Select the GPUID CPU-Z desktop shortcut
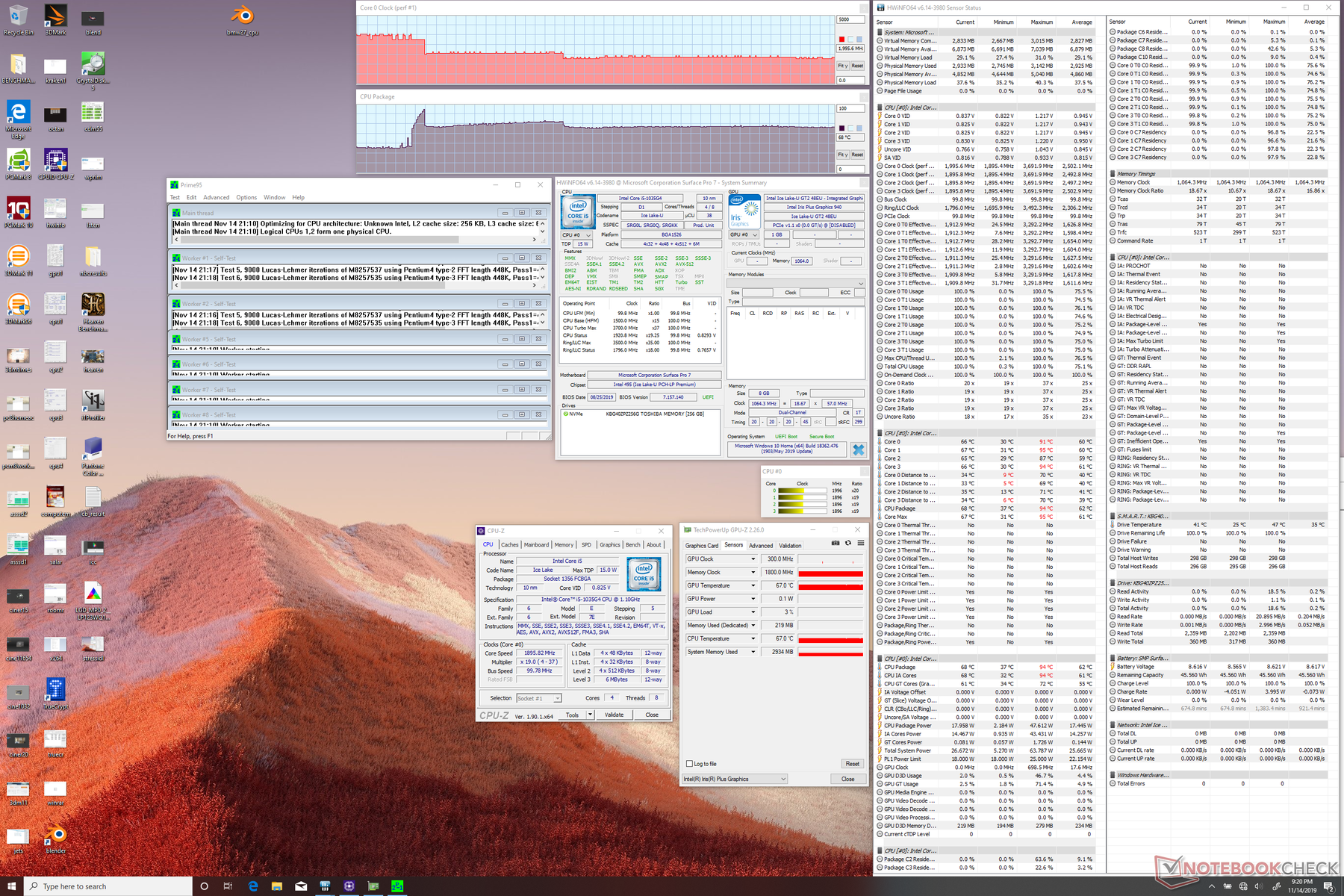1344x896 pixels. click(x=55, y=164)
